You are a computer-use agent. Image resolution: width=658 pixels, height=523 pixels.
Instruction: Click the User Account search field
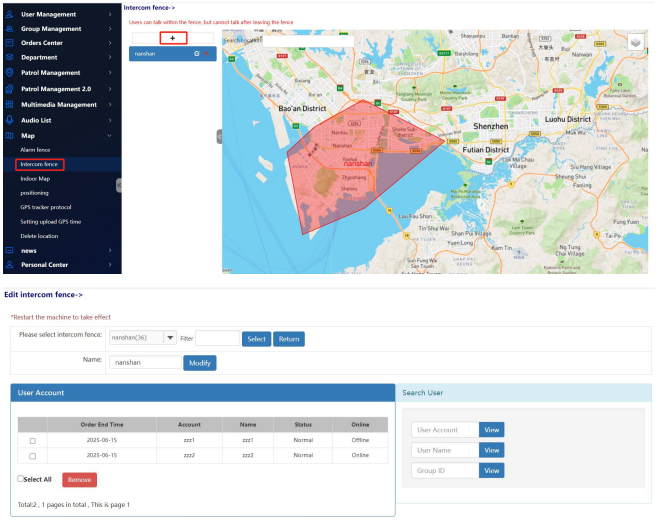(x=444, y=430)
